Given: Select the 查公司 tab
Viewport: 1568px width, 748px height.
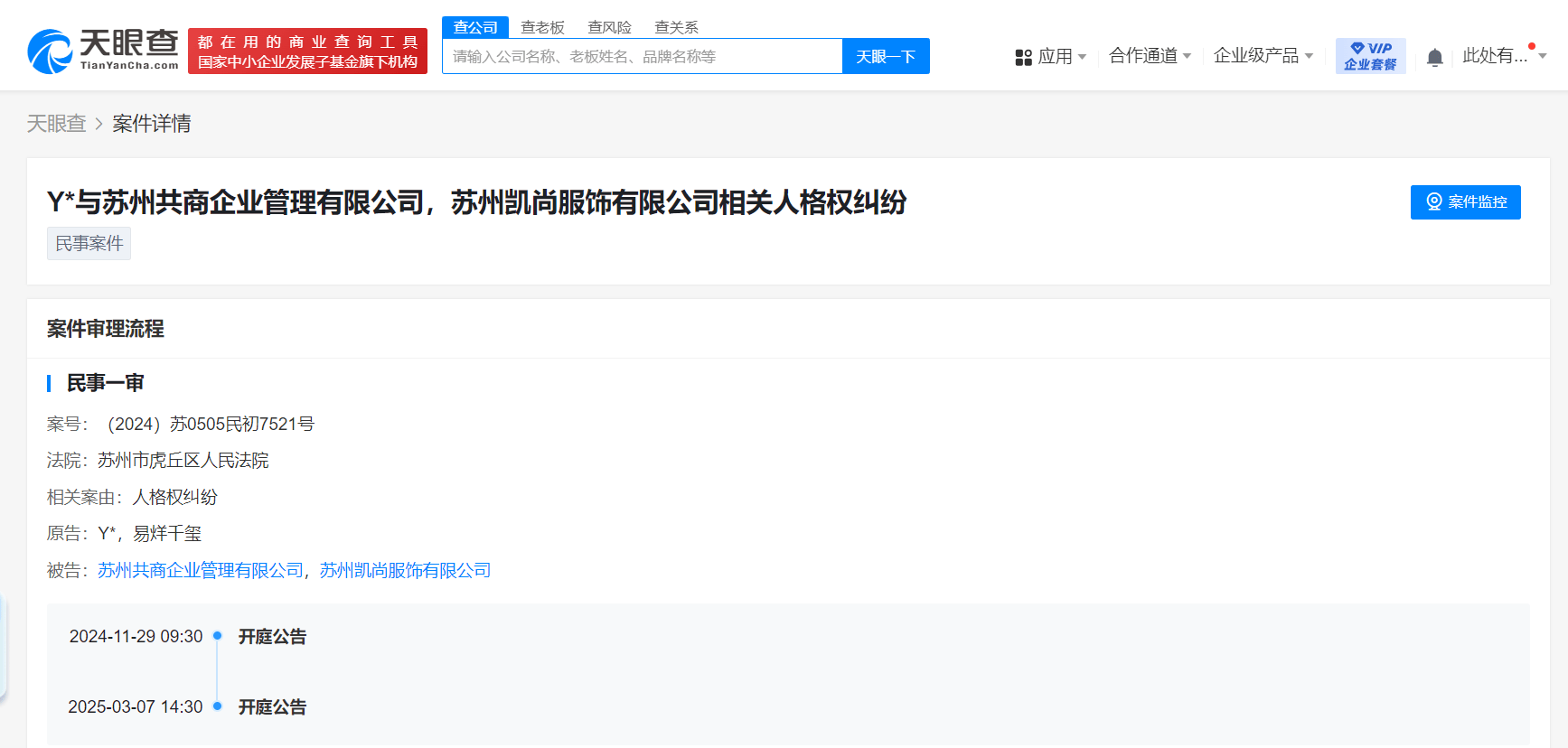Looking at the screenshot, I should click(x=475, y=27).
